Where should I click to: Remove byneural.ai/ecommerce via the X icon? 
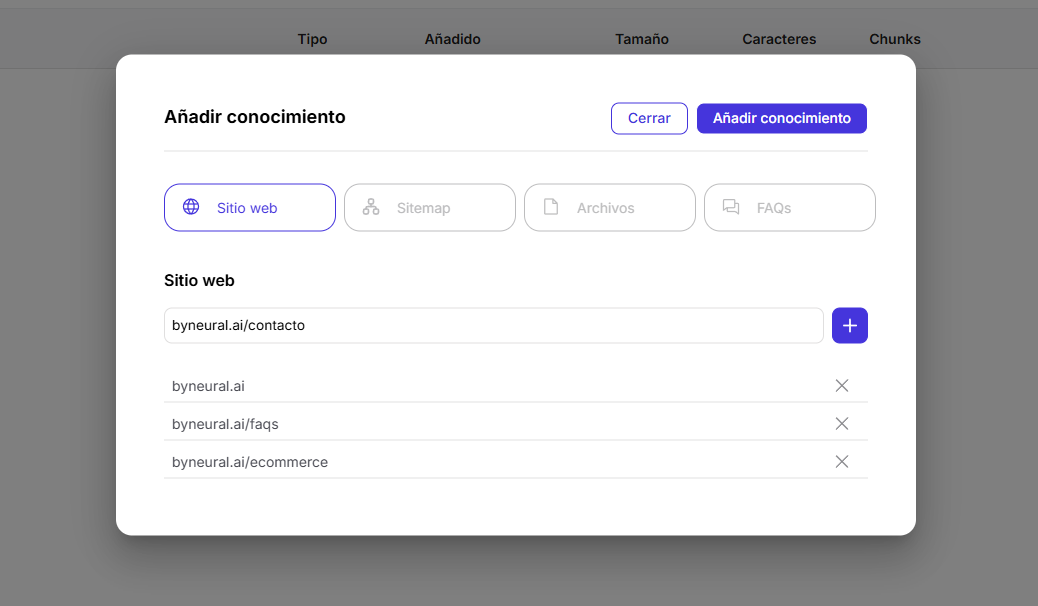(841, 461)
